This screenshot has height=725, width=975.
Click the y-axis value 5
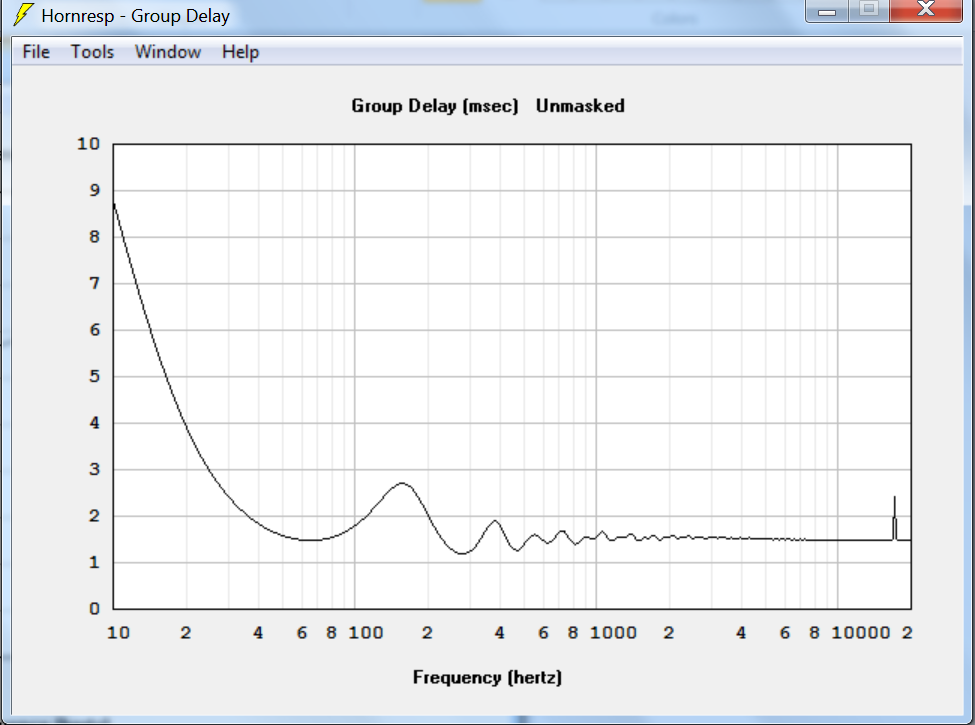[x=95, y=377]
